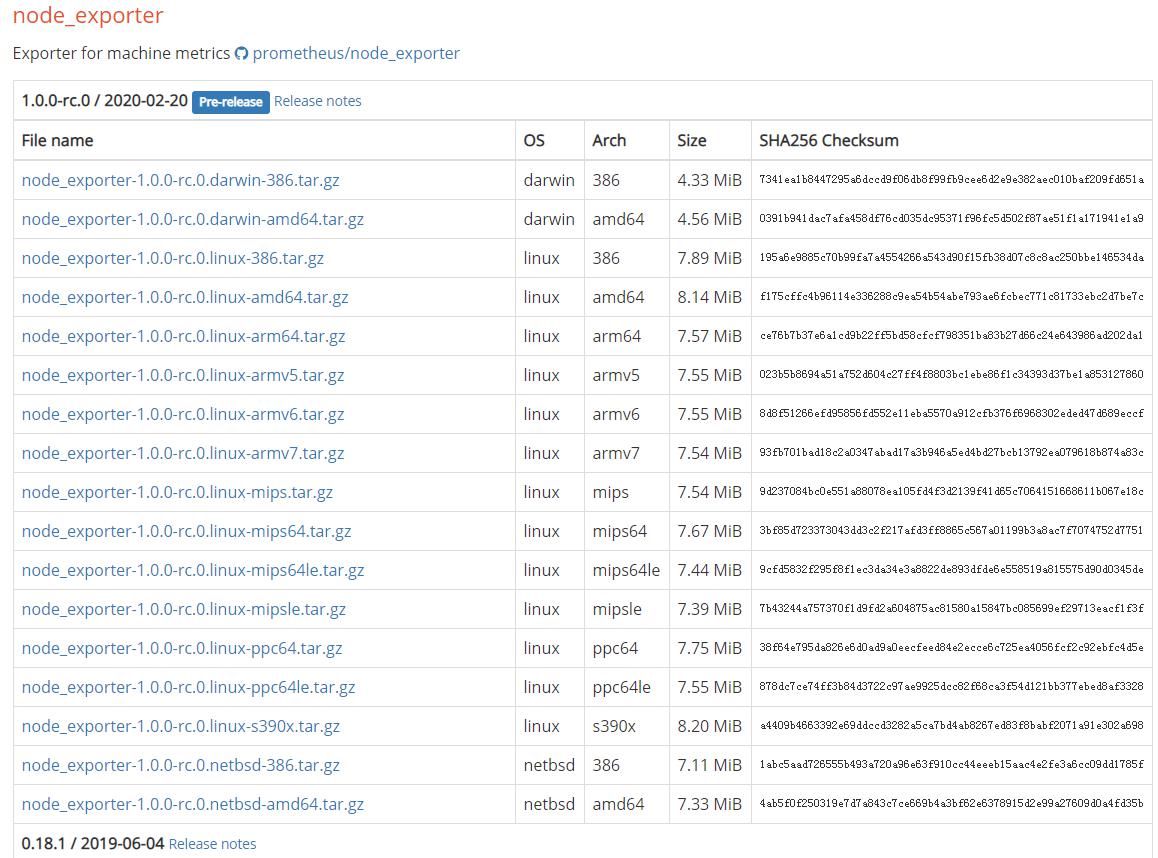Click the 8.14 MiB size cell

(710, 298)
